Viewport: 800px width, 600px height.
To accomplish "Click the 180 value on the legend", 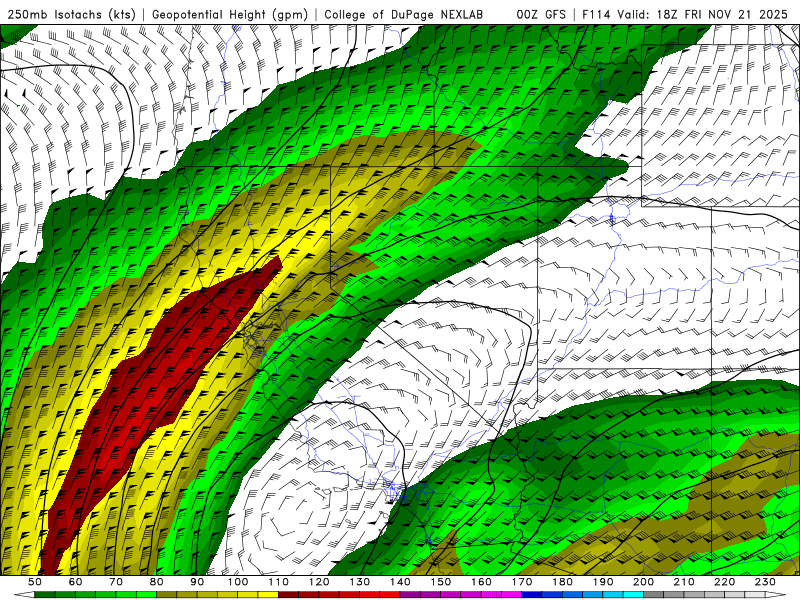I will pyautogui.click(x=563, y=582).
